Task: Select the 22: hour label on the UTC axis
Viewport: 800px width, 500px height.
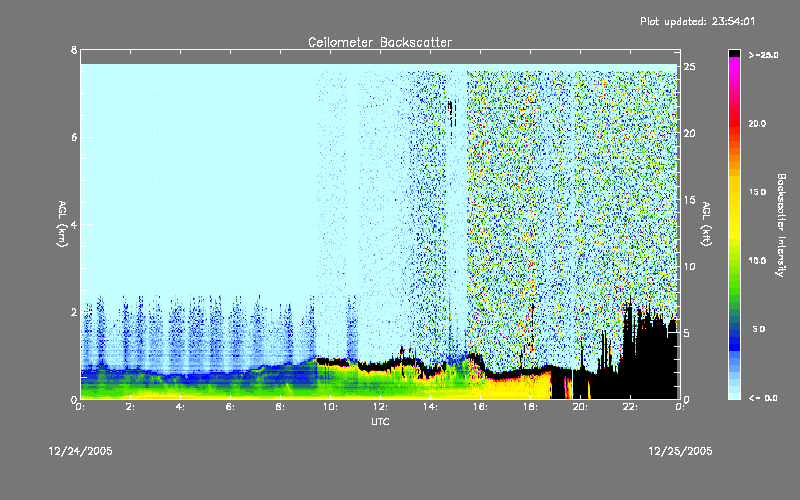Action: coord(630,407)
